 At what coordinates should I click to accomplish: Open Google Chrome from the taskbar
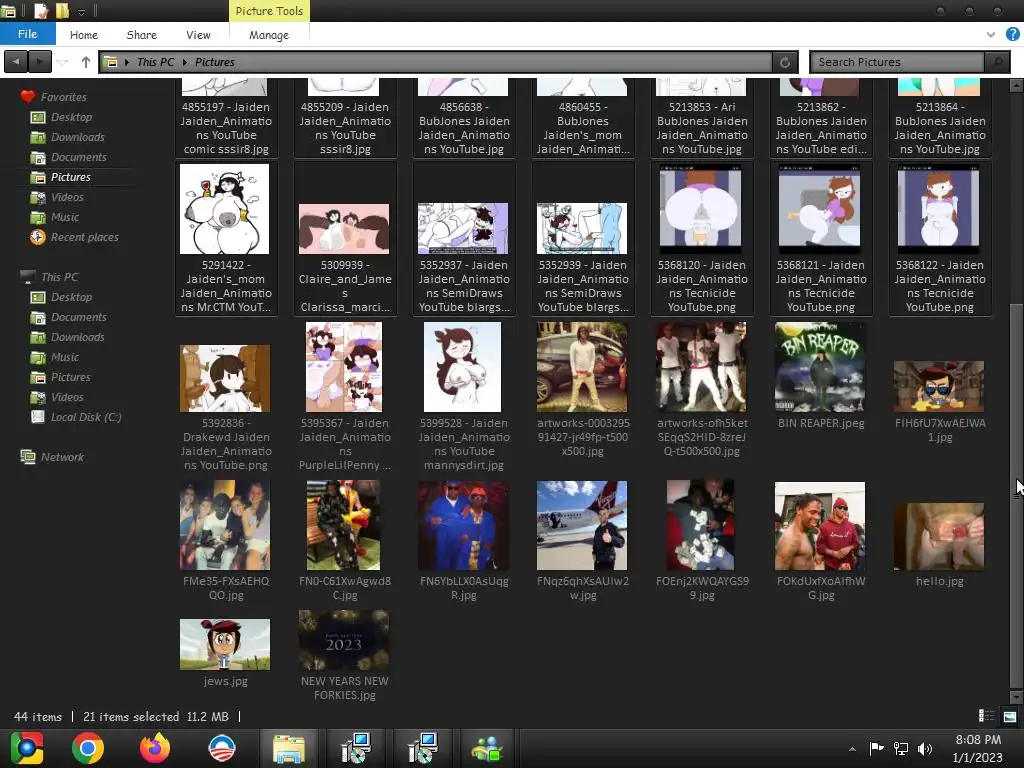[88, 748]
